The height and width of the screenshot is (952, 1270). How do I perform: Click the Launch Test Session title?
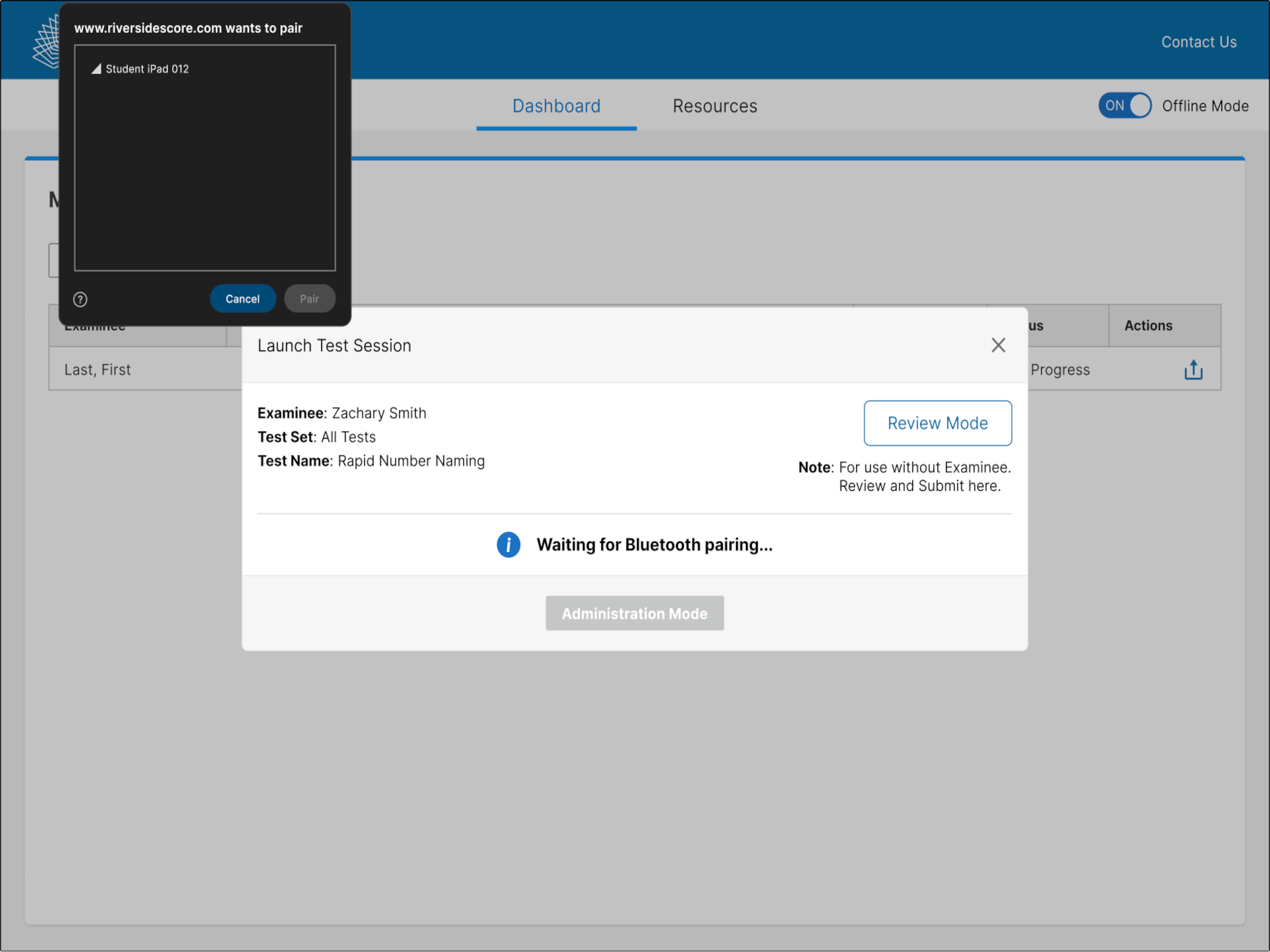(x=334, y=346)
